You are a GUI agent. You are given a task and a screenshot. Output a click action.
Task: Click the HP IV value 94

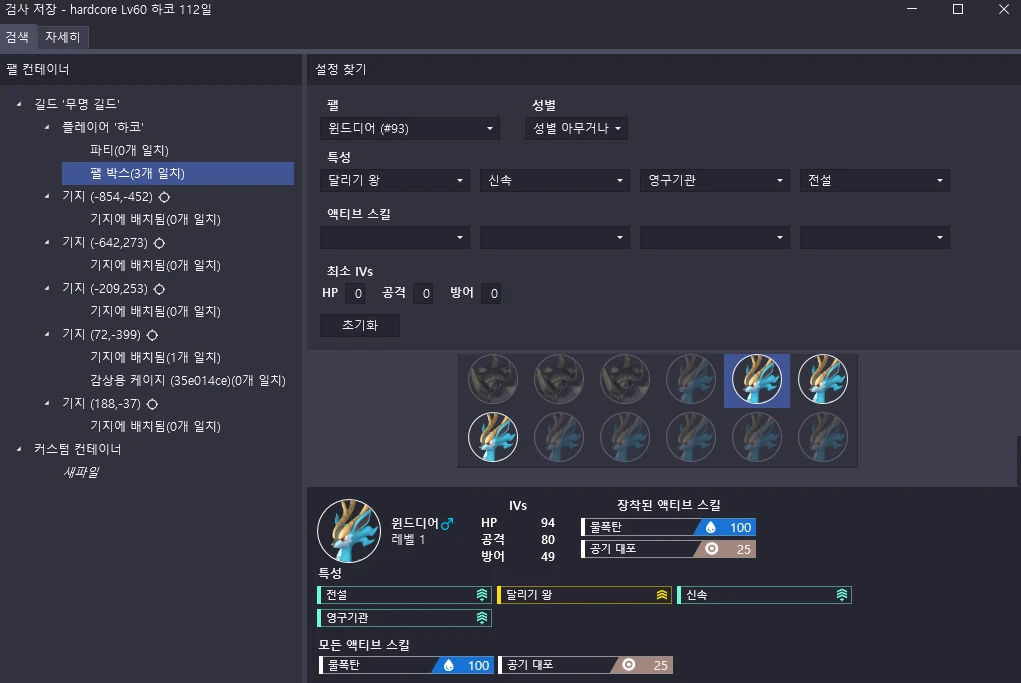pyautogui.click(x=548, y=523)
